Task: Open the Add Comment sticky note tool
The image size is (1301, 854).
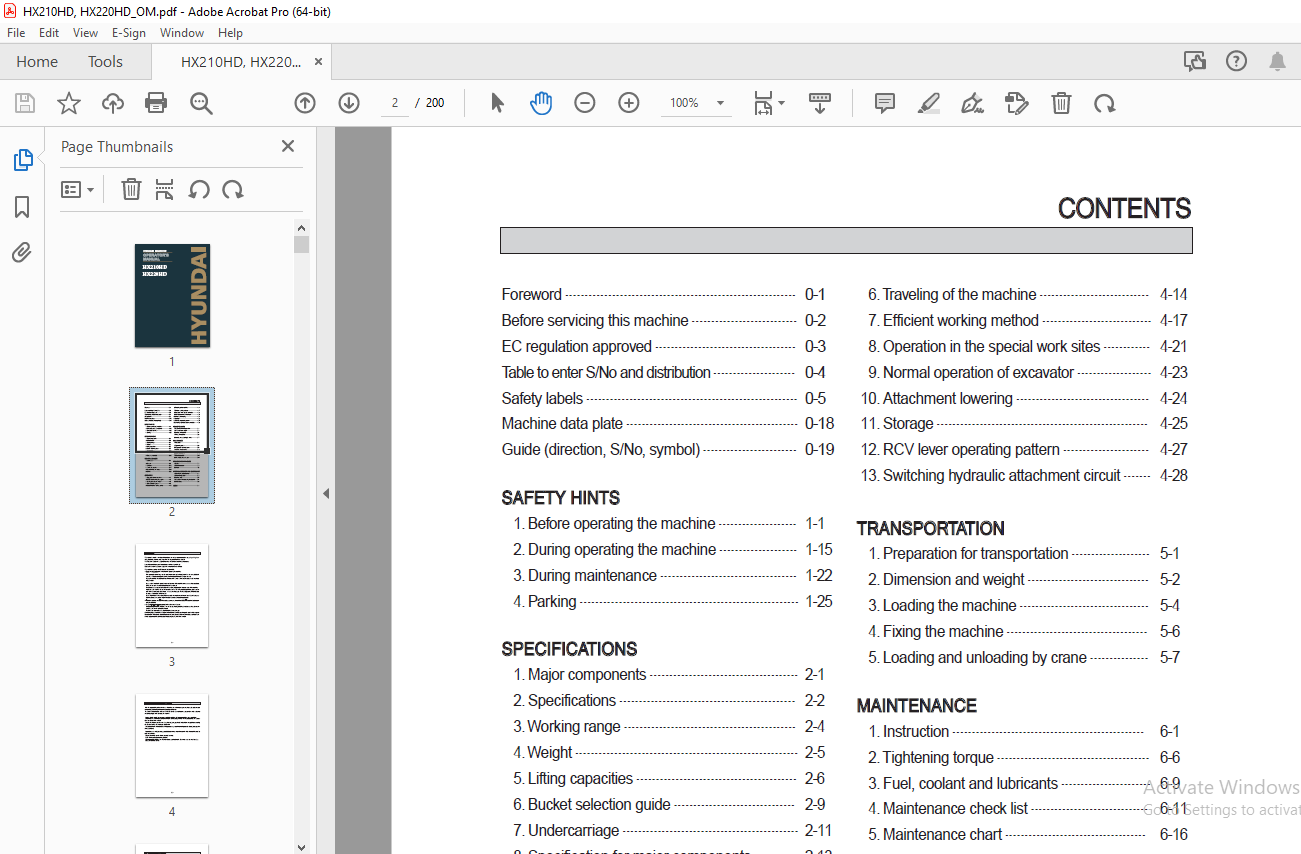Action: click(x=884, y=103)
